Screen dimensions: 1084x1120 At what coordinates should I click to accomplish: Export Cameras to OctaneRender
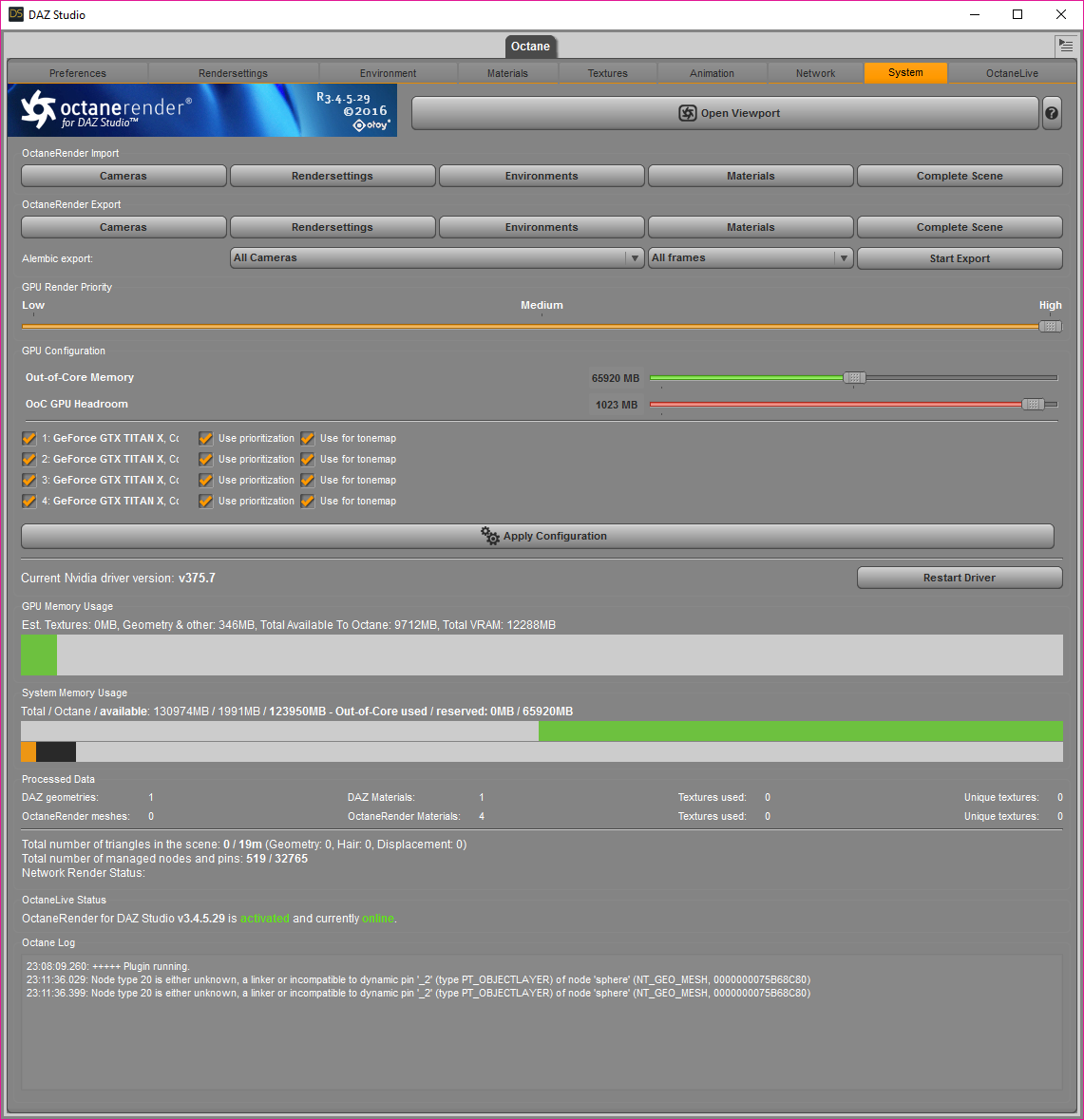pyautogui.click(x=124, y=227)
